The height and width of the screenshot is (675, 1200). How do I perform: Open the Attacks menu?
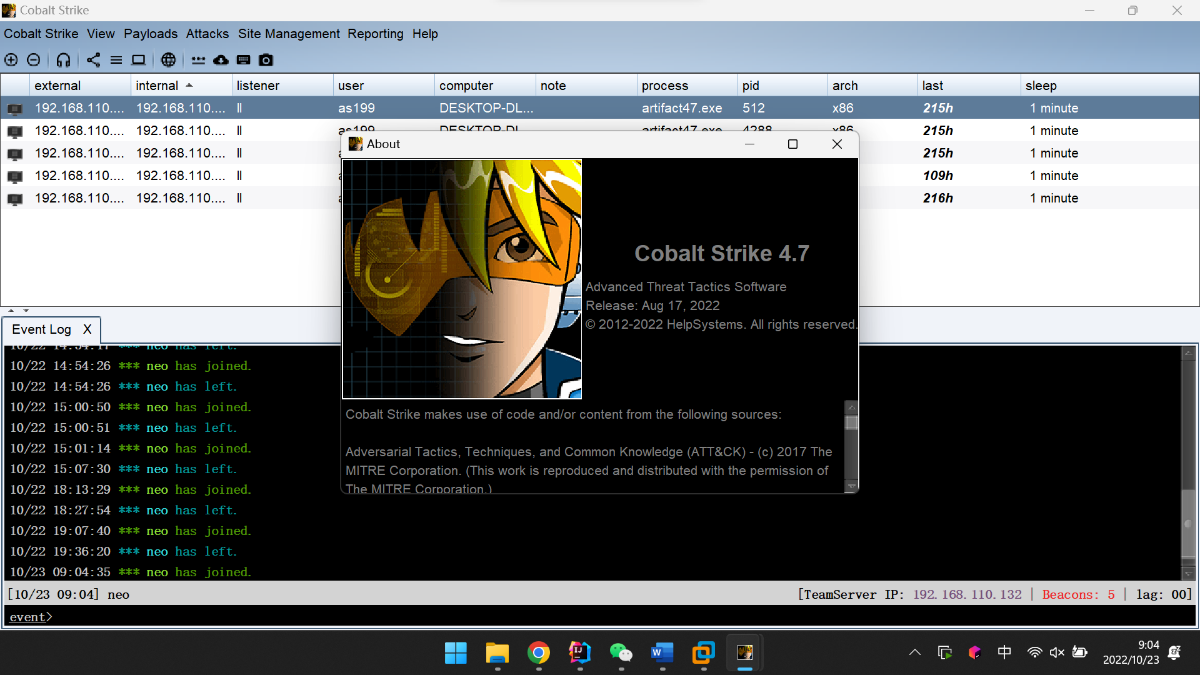pos(207,34)
